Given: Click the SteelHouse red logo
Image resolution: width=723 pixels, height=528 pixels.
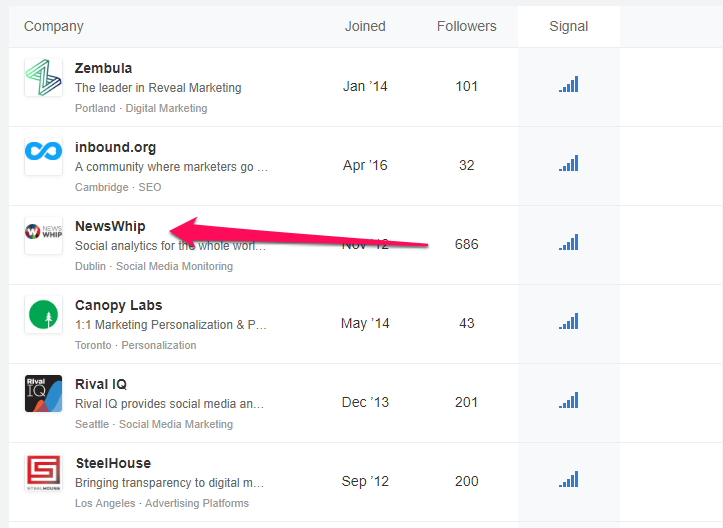Looking at the screenshot, I should [x=43, y=473].
